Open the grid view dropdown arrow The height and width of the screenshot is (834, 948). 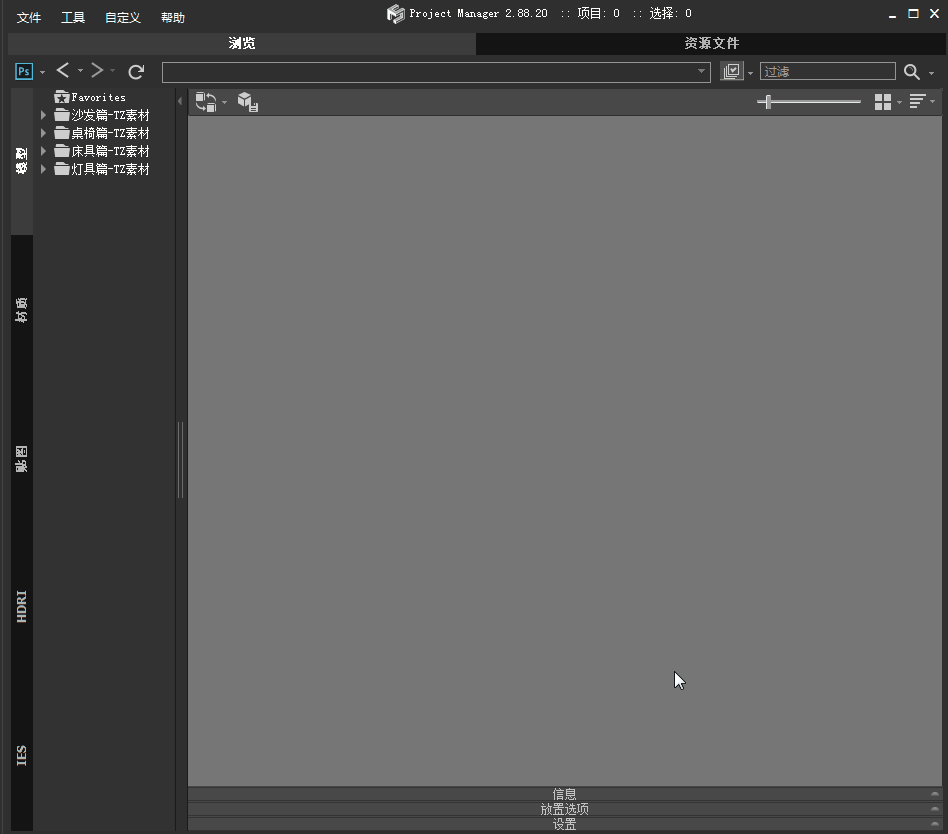click(x=899, y=102)
